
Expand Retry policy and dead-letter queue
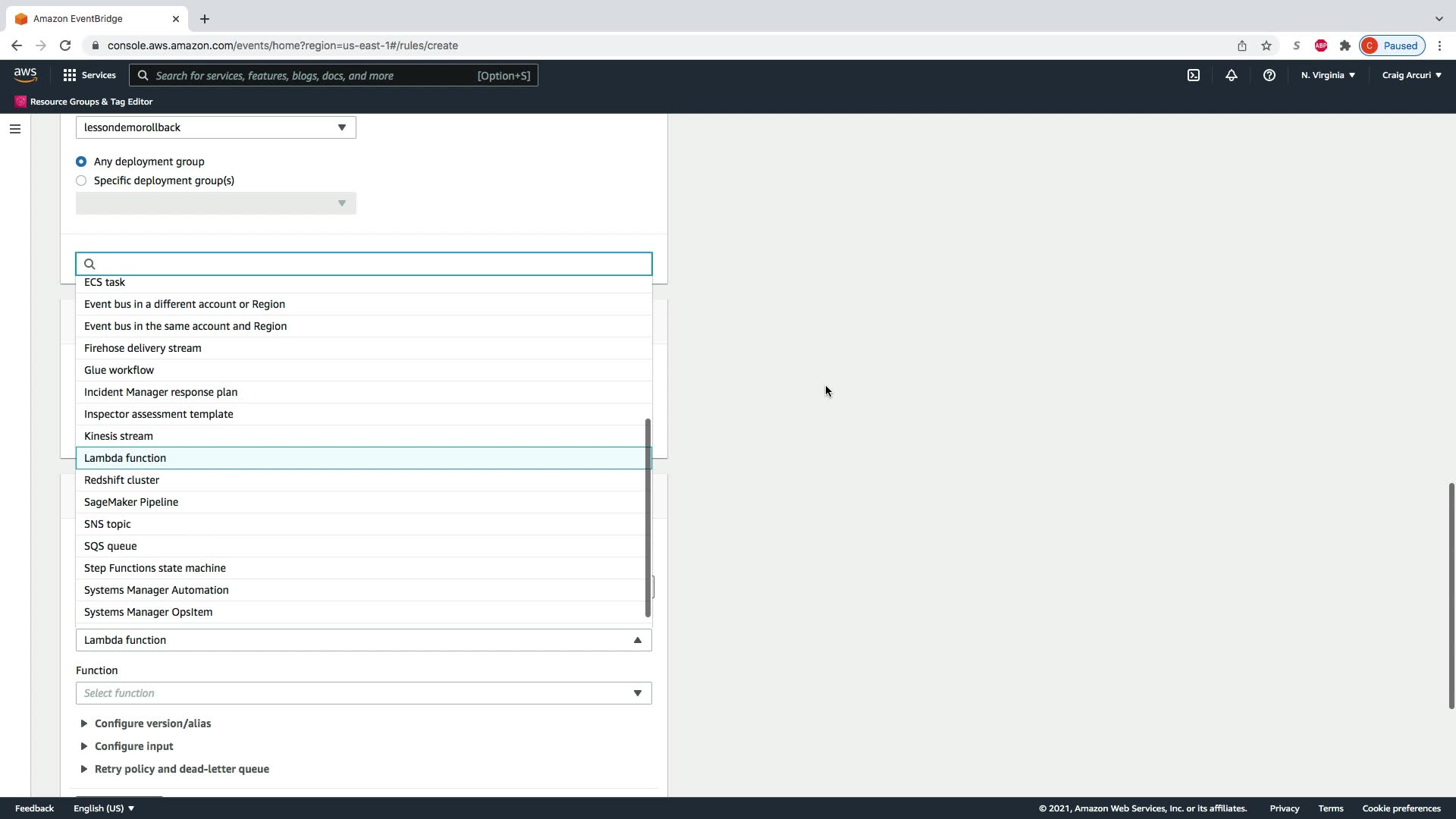(181, 769)
